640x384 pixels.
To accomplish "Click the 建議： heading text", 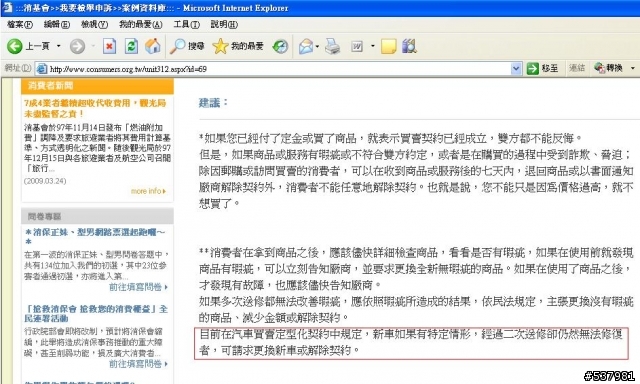I will coord(213,103).
